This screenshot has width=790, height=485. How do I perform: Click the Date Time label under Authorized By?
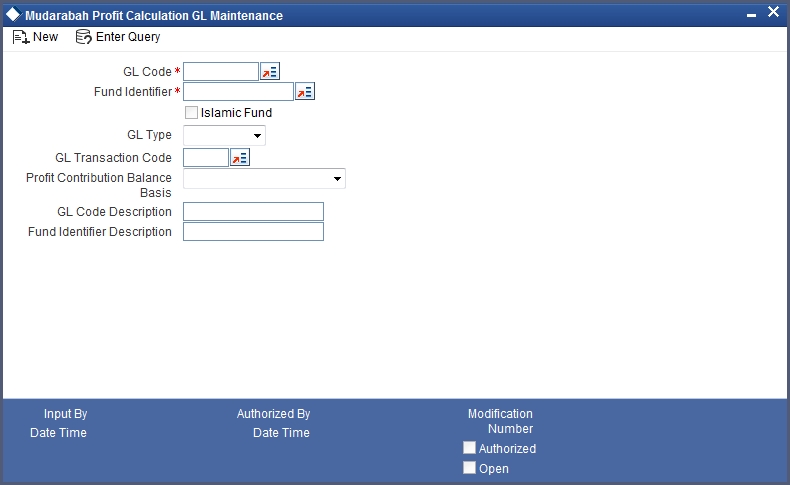pos(281,433)
